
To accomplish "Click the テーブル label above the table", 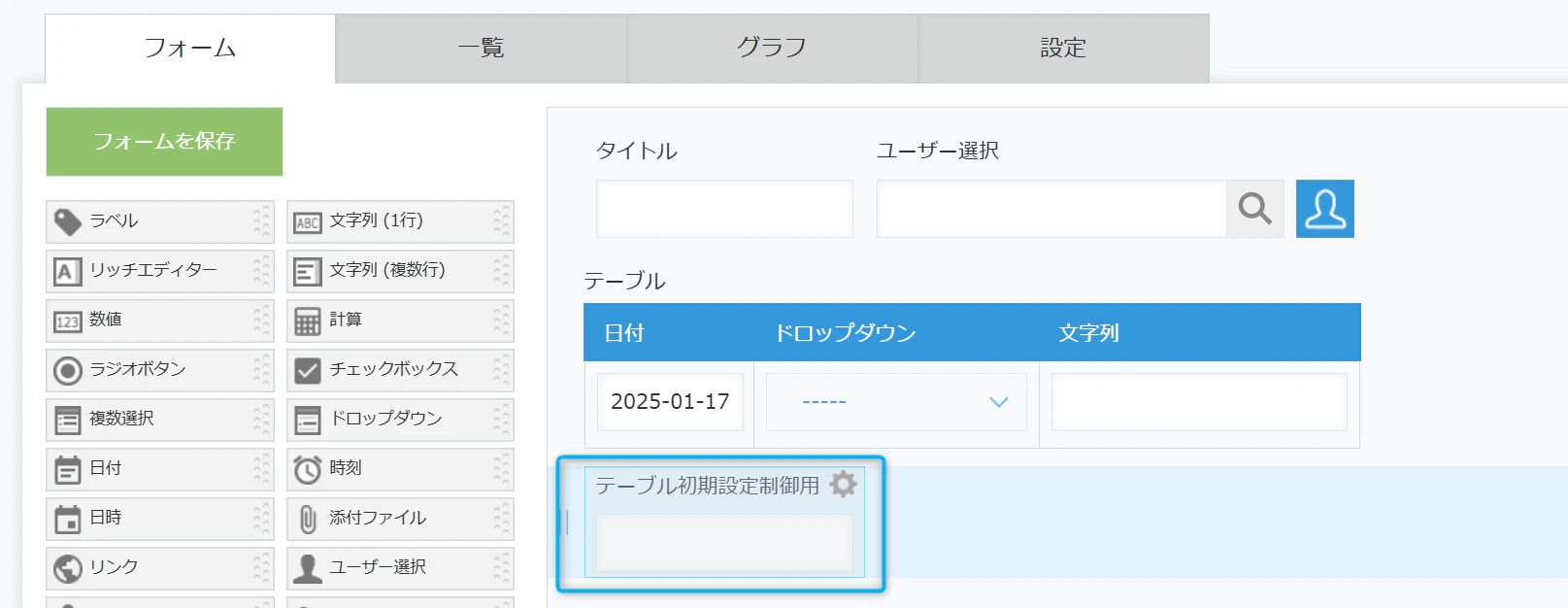I will (x=624, y=281).
